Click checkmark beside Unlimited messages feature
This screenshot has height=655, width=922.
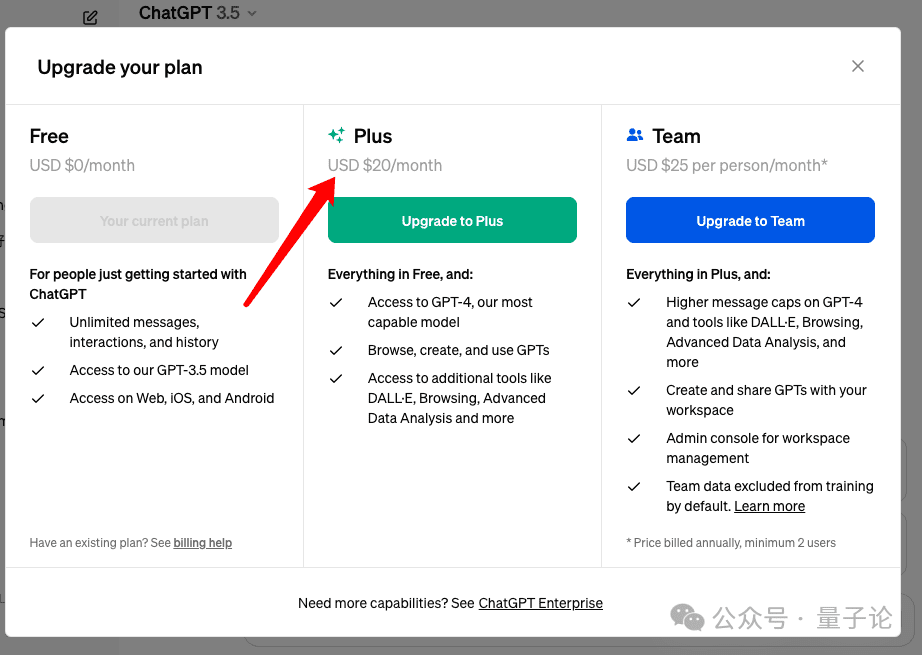coord(38,323)
